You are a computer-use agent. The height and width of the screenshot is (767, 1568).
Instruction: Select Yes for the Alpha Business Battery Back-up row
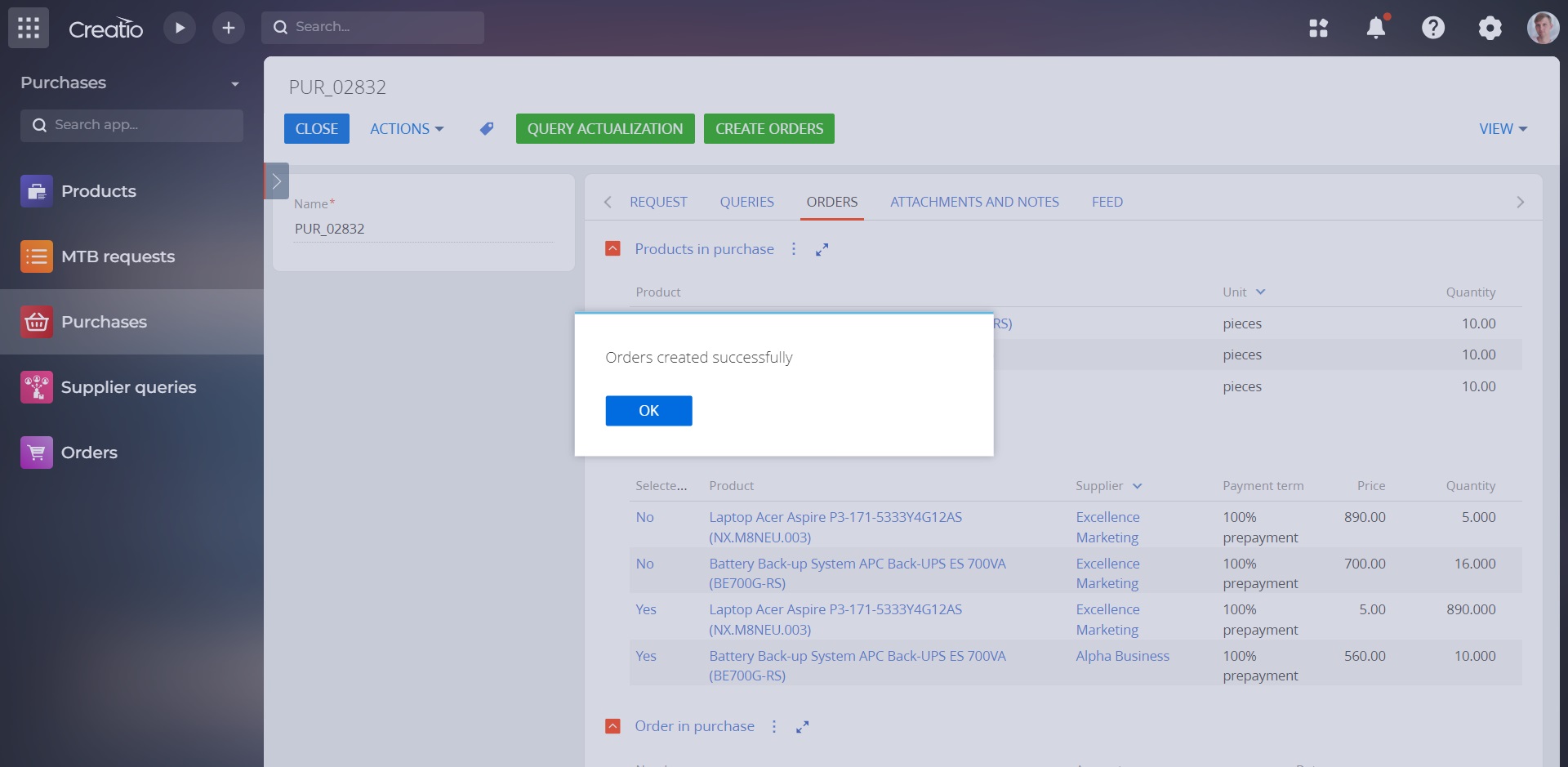645,656
